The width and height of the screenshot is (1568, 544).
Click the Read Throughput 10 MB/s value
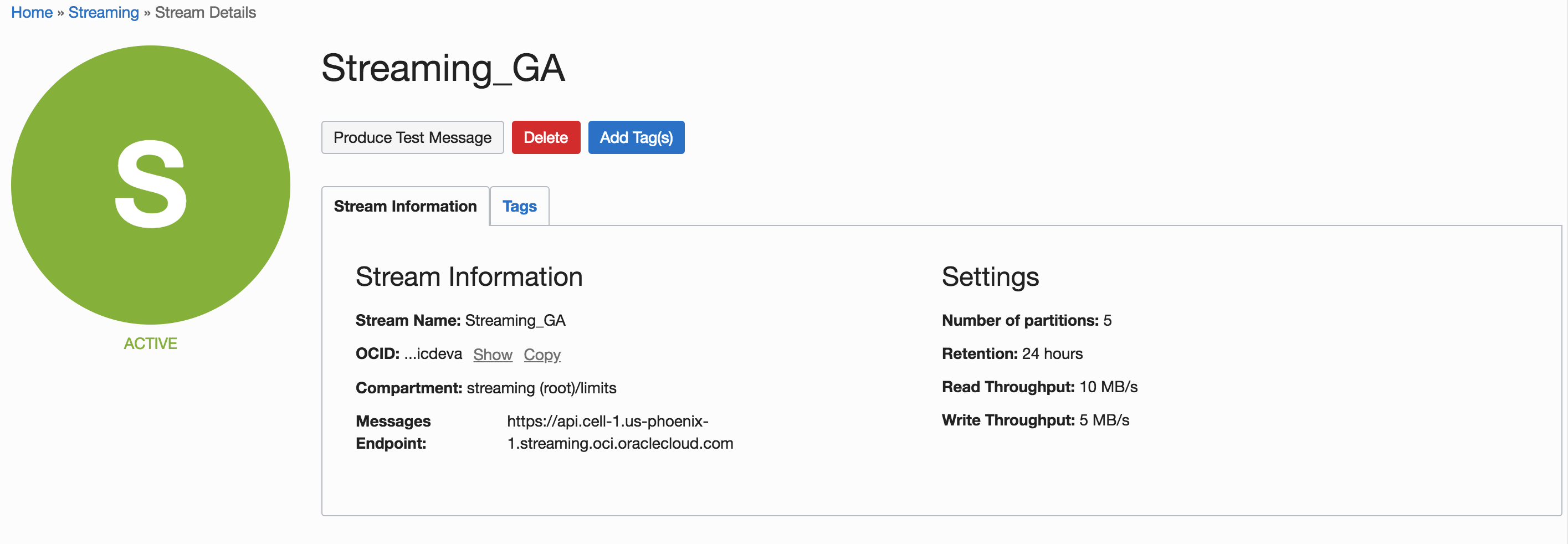(x=1108, y=387)
